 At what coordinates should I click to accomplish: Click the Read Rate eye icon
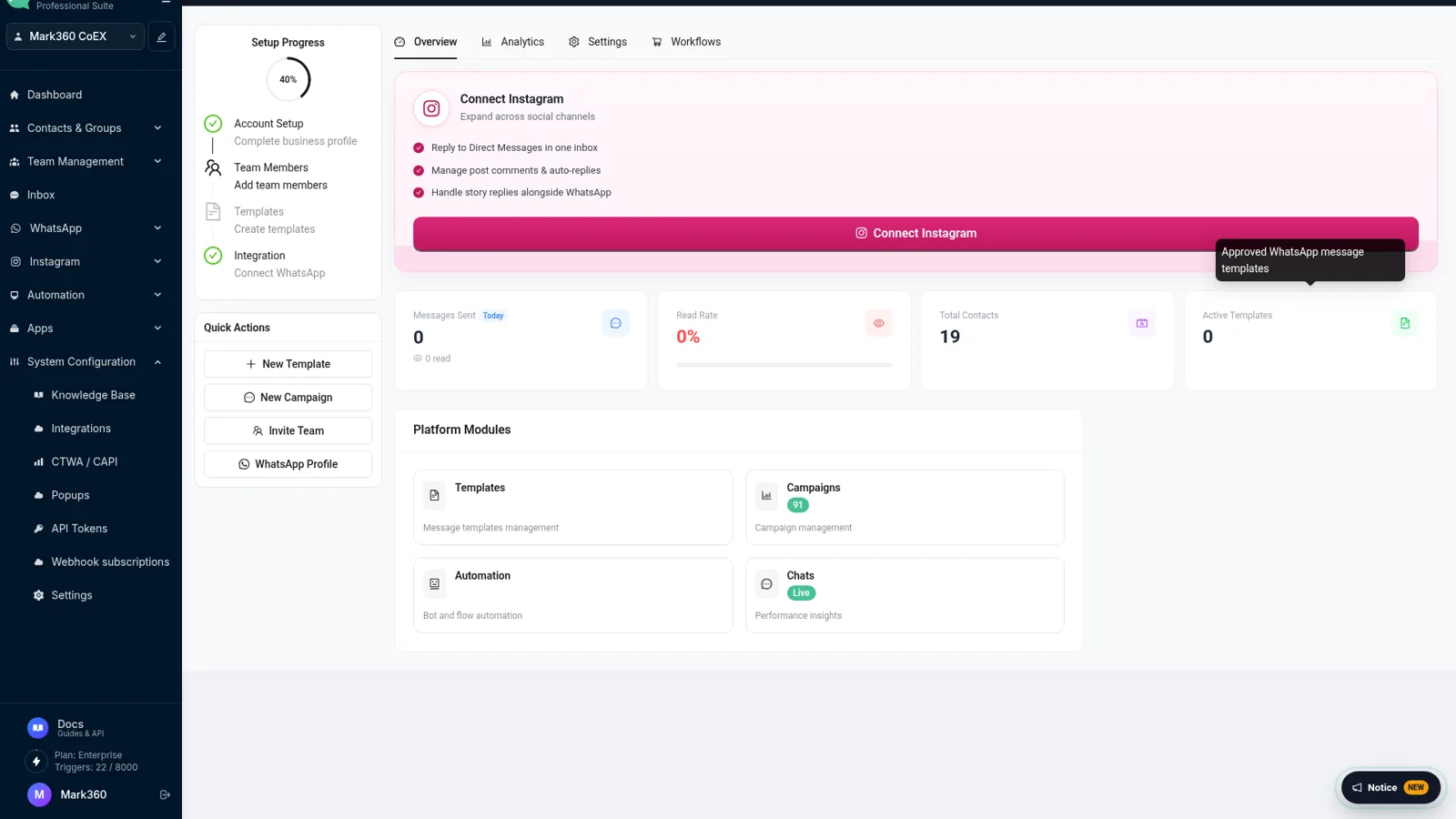pos(879,323)
